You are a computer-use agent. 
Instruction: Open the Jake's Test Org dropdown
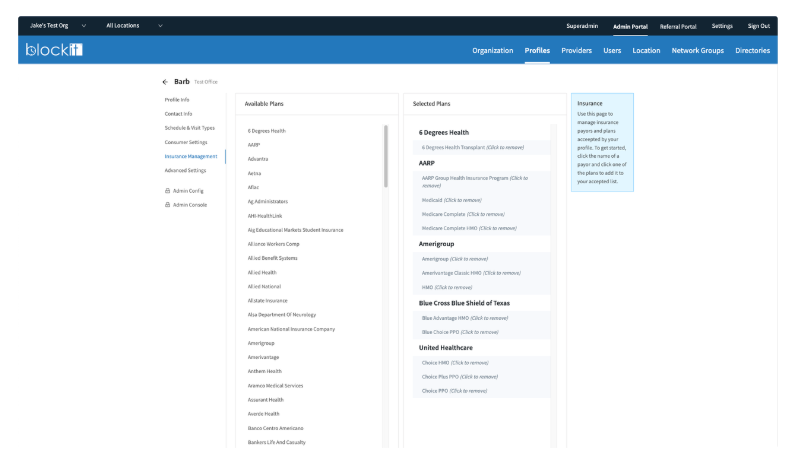click(58, 25)
